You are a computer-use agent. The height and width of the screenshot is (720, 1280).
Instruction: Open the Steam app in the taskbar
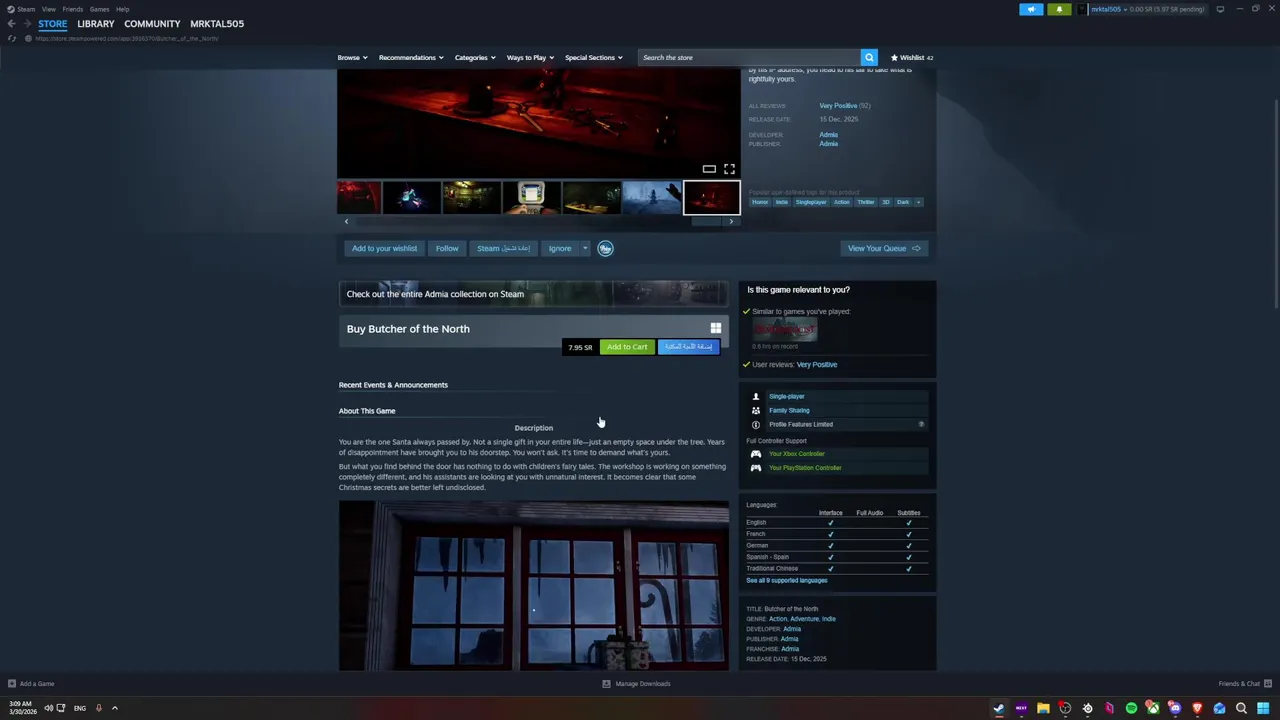click(998, 708)
